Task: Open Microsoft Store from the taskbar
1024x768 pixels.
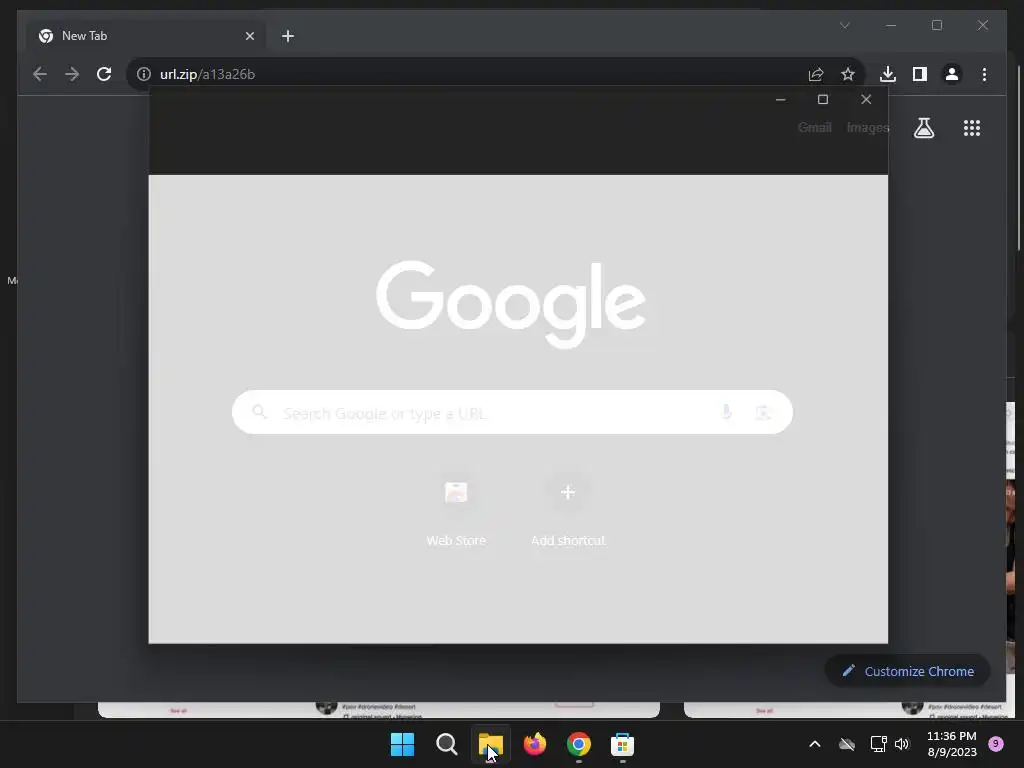Action: pos(622,744)
